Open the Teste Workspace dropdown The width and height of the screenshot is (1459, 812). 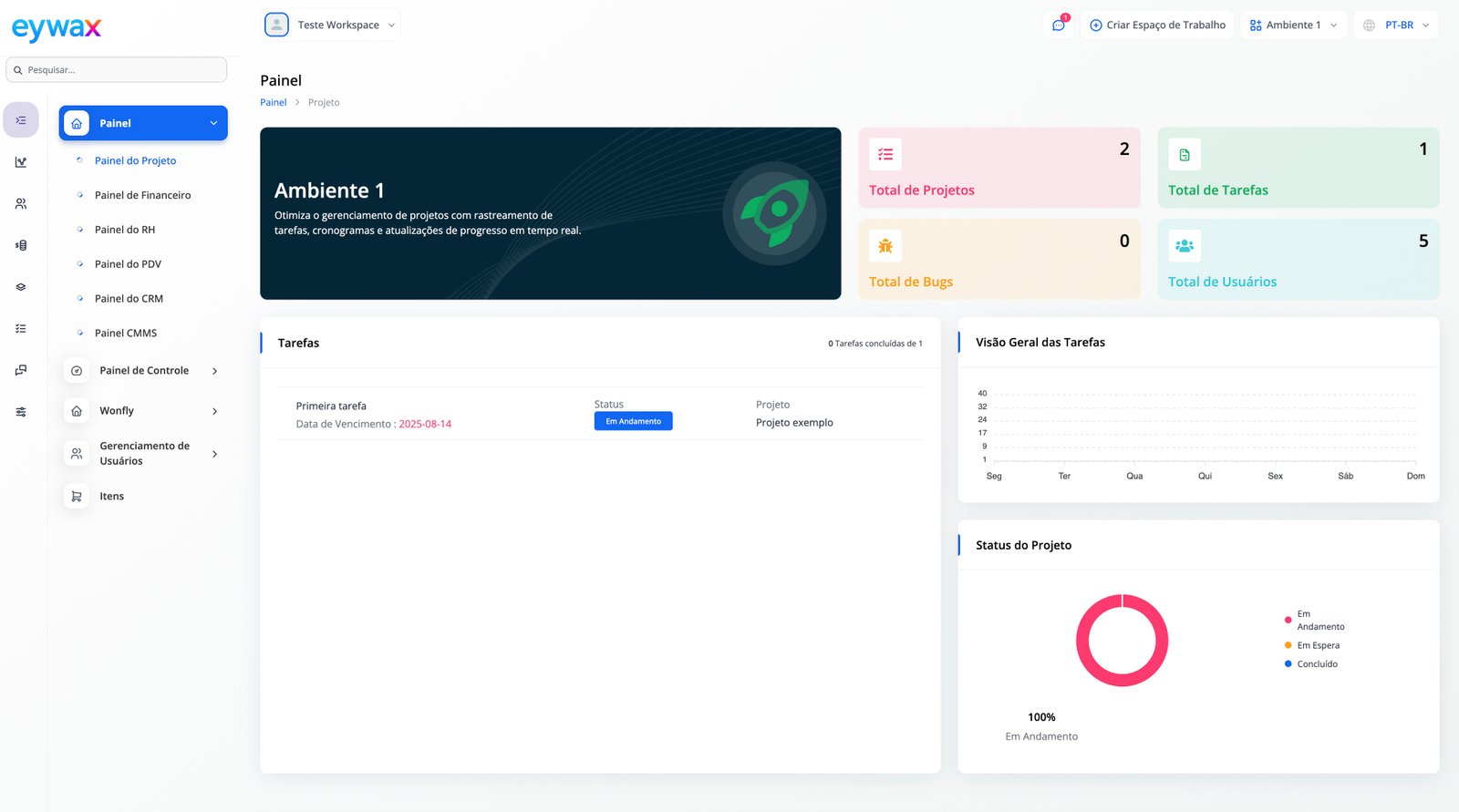tap(331, 26)
